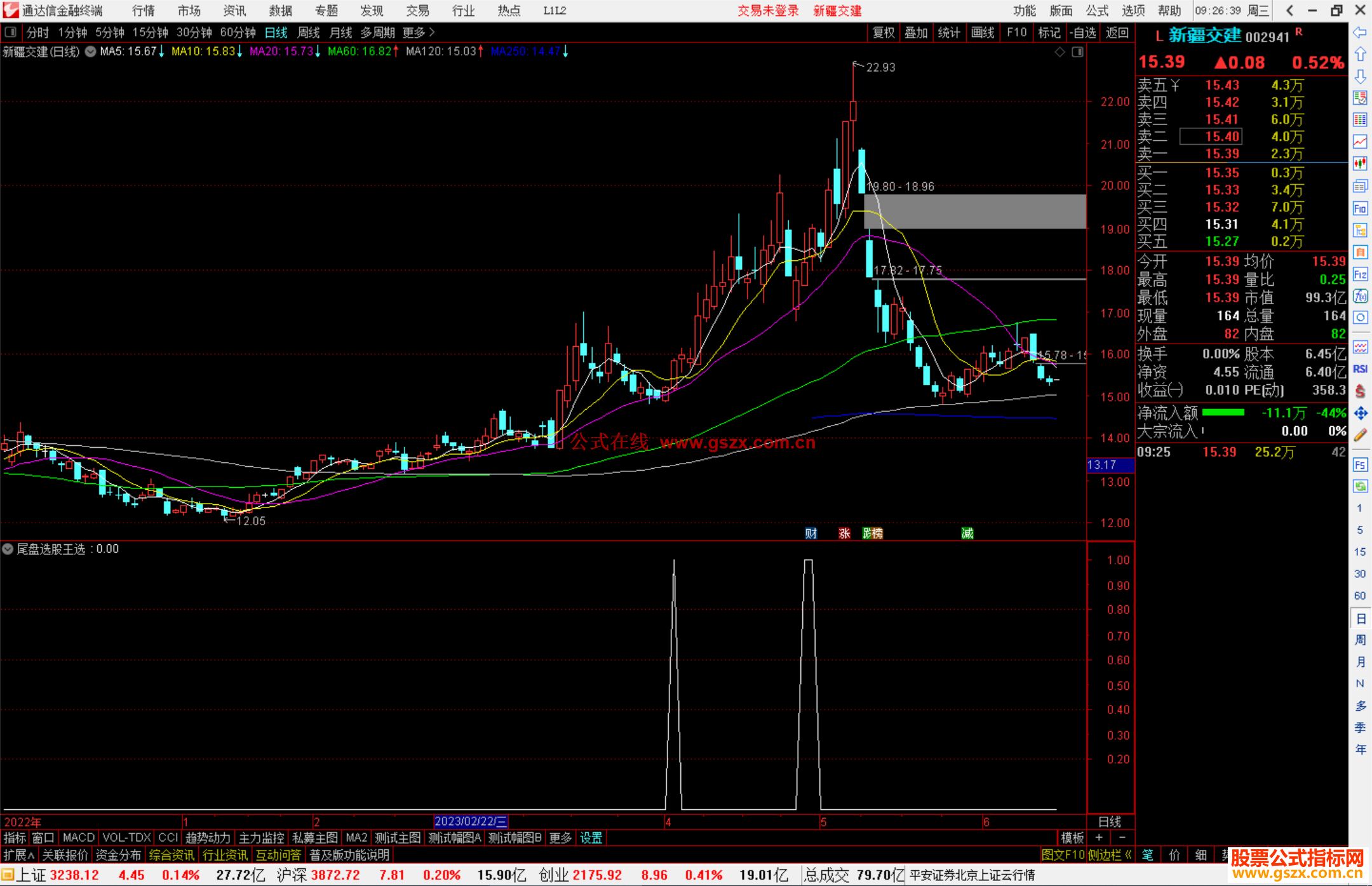The width and height of the screenshot is (1372, 886).
Task: Click the line trend chart sidebar icon
Action: tap(1360, 142)
